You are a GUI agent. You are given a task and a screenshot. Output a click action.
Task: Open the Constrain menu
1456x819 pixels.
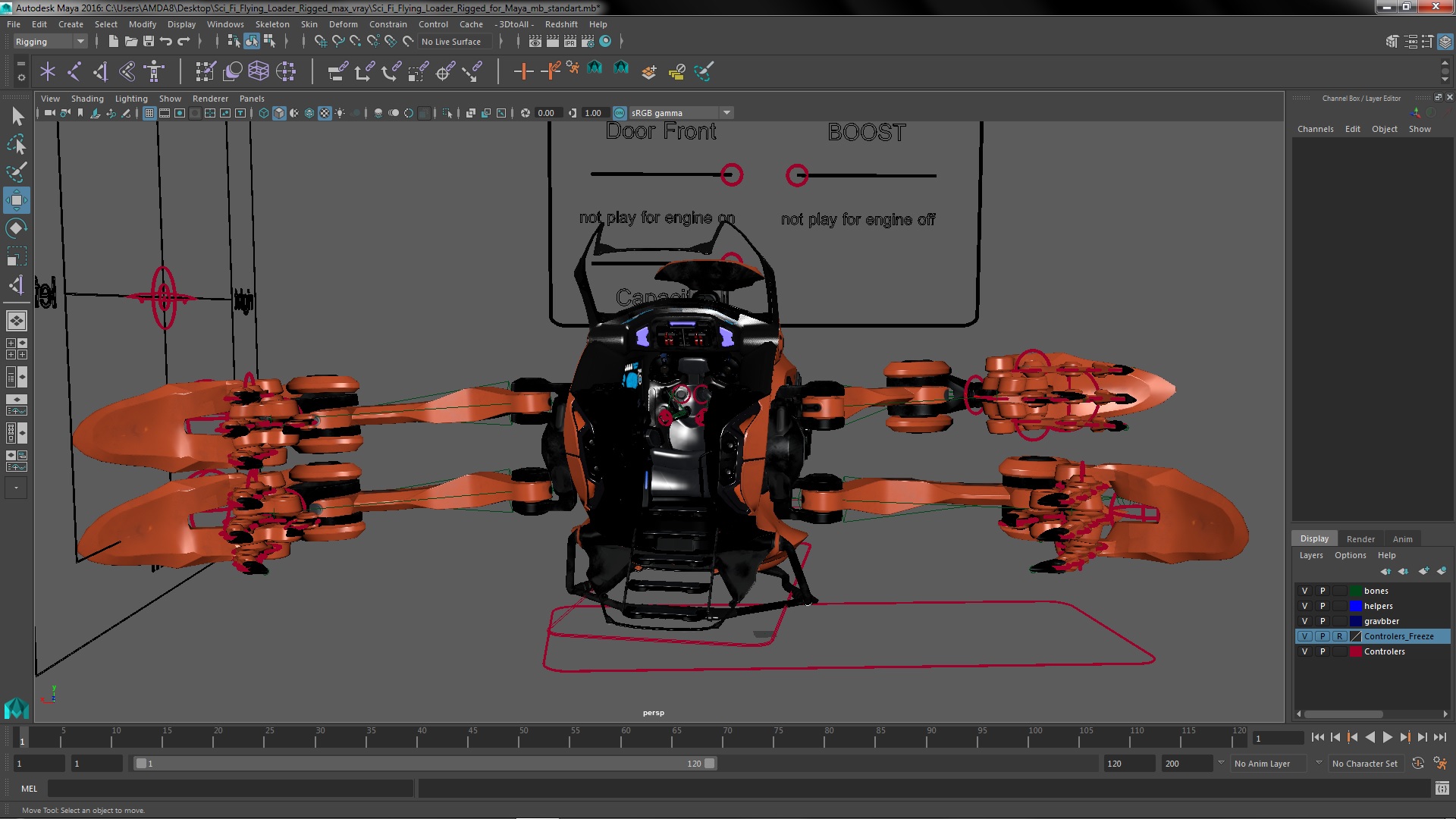(x=388, y=24)
